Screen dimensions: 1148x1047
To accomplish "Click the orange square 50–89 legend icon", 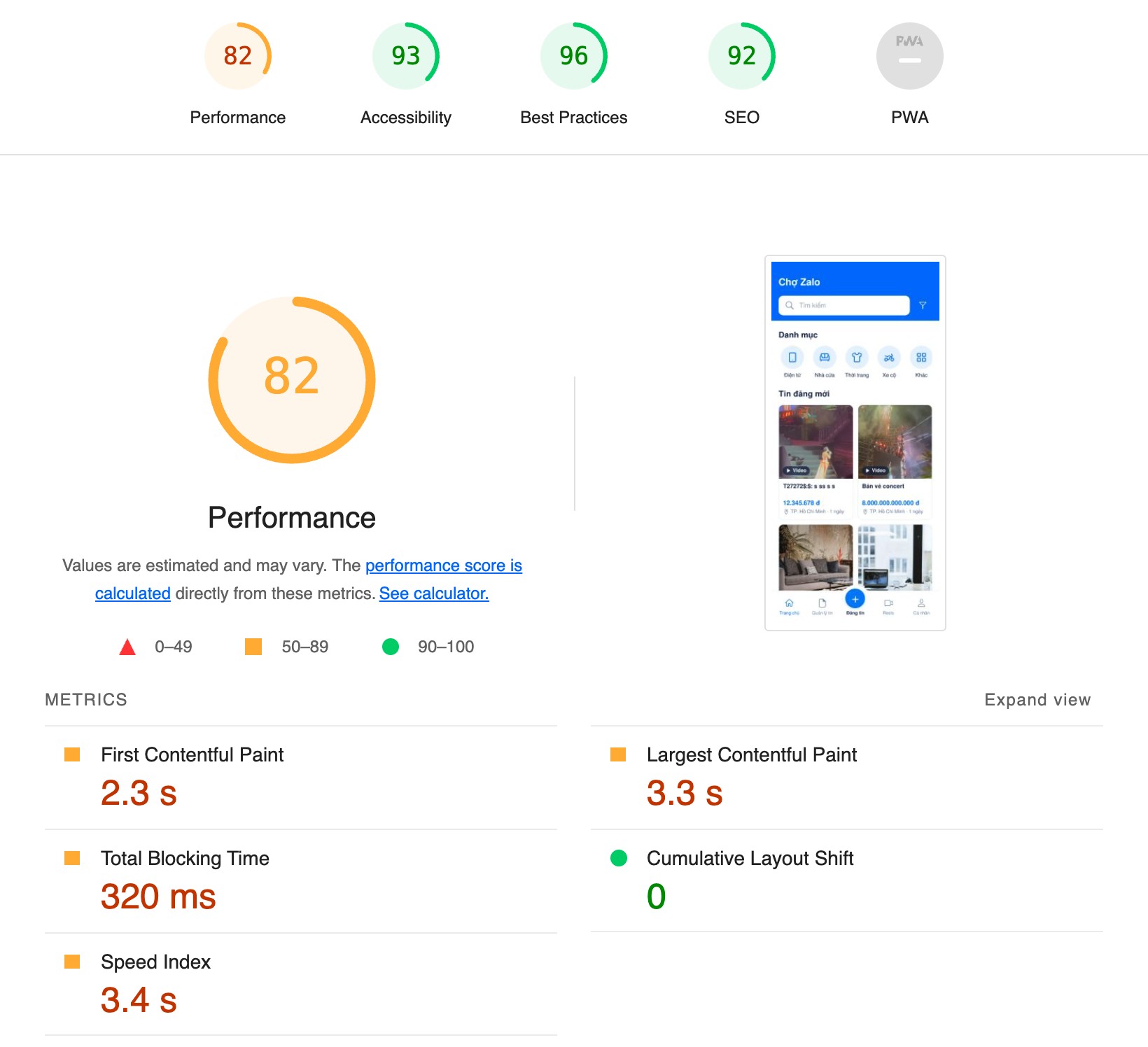I will click(x=253, y=647).
